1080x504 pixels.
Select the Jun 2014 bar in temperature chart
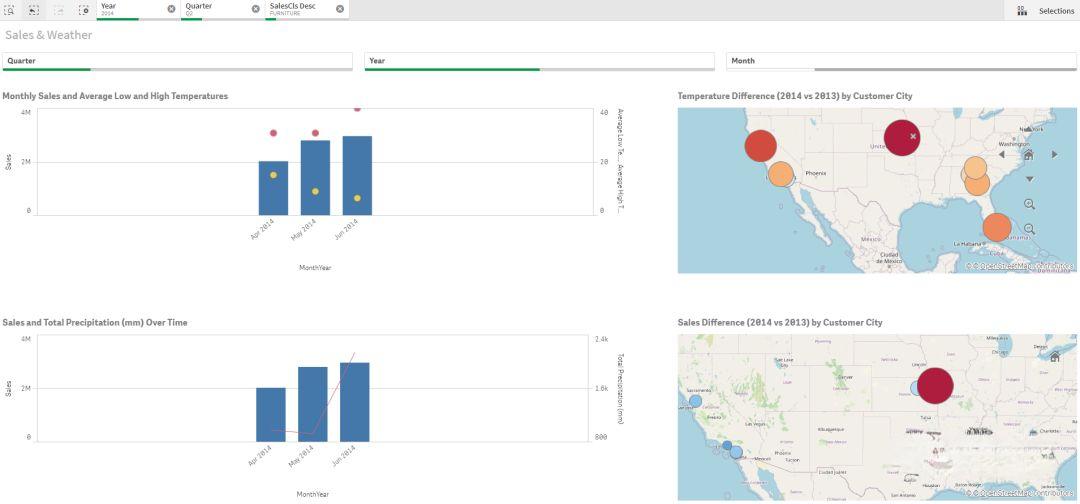click(x=357, y=175)
